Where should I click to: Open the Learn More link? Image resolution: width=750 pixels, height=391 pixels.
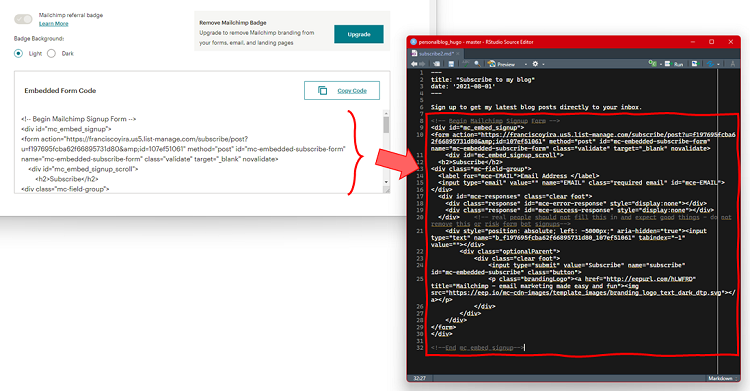coord(54,23)
